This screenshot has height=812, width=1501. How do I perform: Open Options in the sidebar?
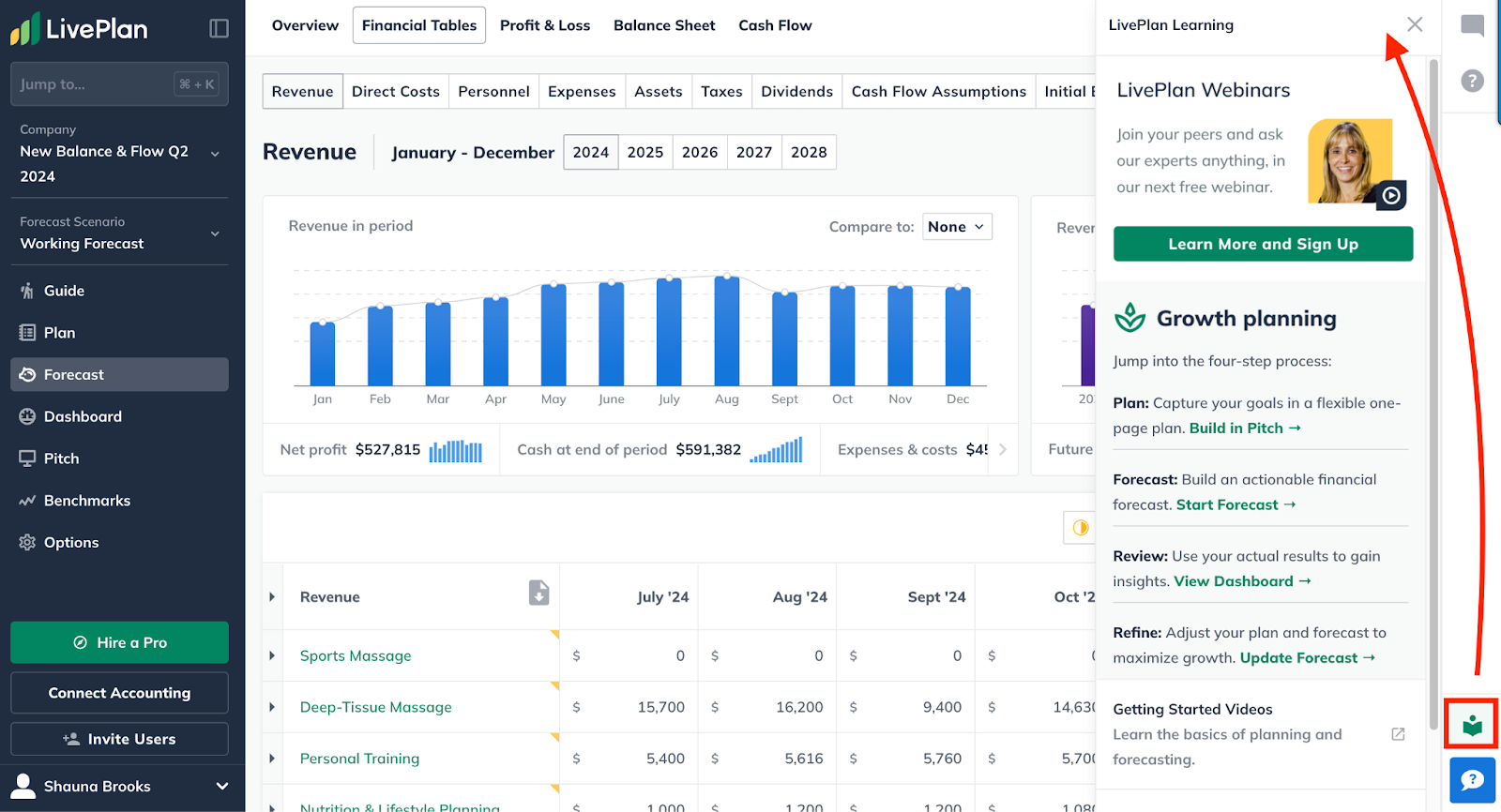[x=119, y=542]
